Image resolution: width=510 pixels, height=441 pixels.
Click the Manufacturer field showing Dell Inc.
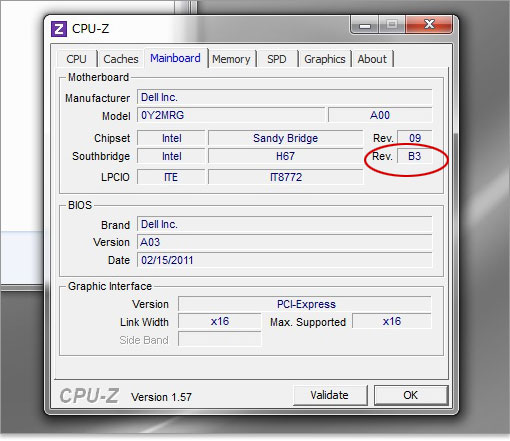pos(285,97)
